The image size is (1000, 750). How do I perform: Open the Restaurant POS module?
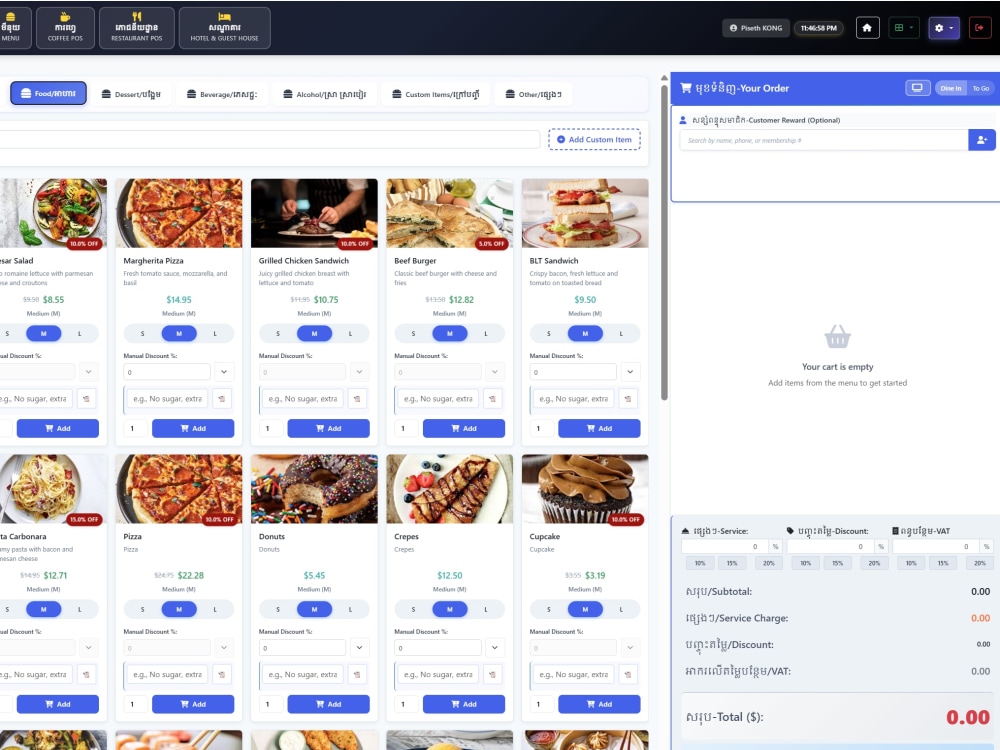pyautogui.click(x=136, y=28)
